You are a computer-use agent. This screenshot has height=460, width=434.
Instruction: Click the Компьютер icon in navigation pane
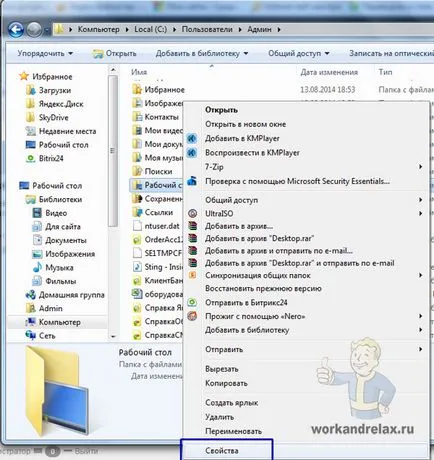tap(31, 322)
